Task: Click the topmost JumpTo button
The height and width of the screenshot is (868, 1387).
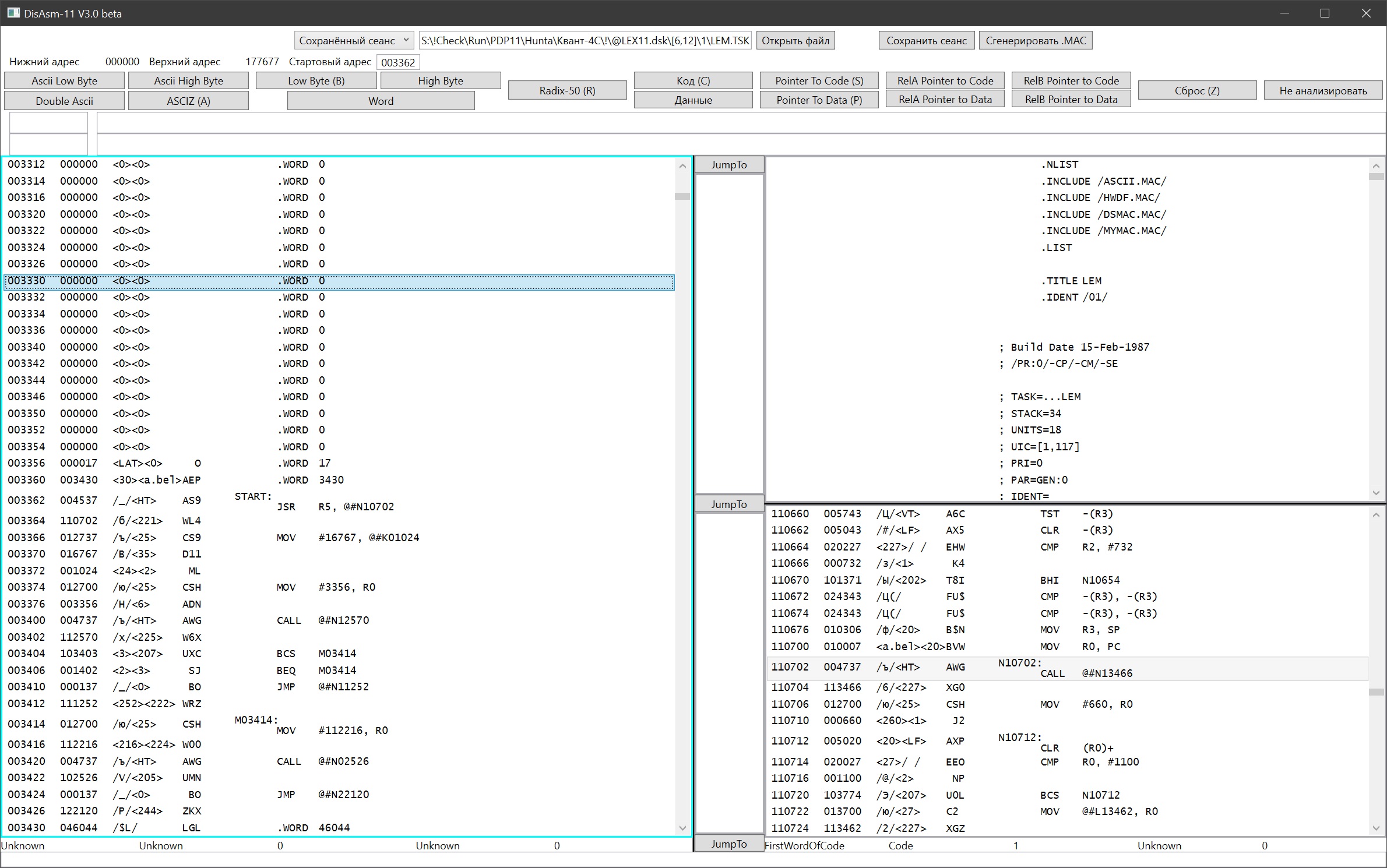Action: pos(728,165)
